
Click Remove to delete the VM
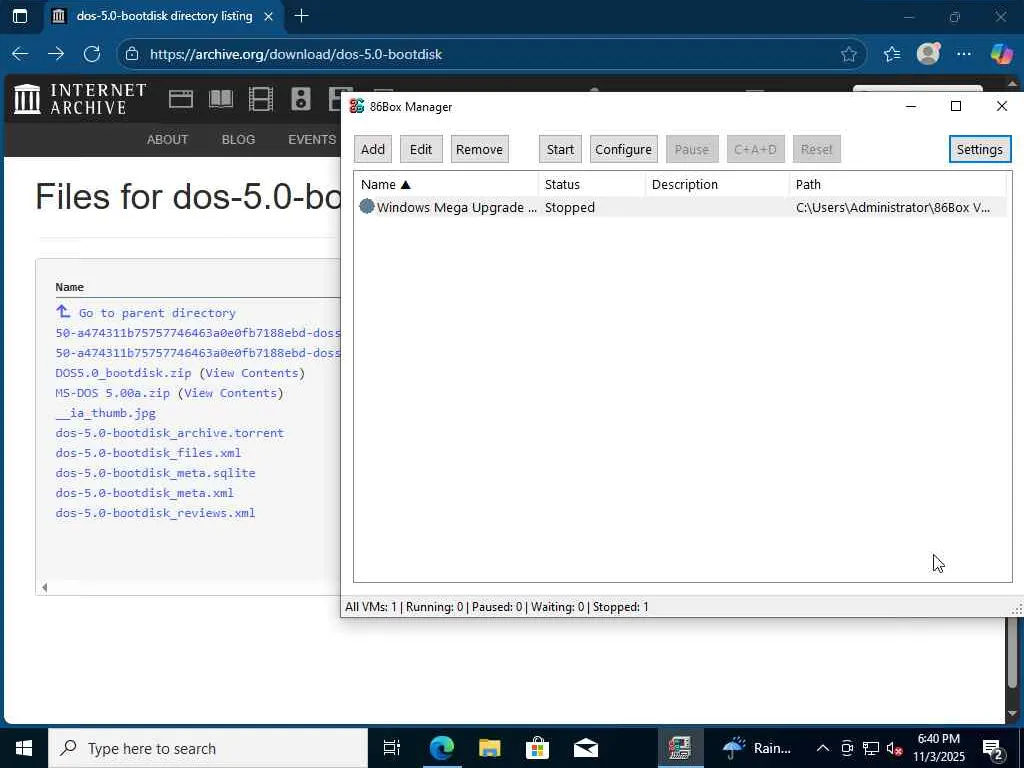point(479,149)
